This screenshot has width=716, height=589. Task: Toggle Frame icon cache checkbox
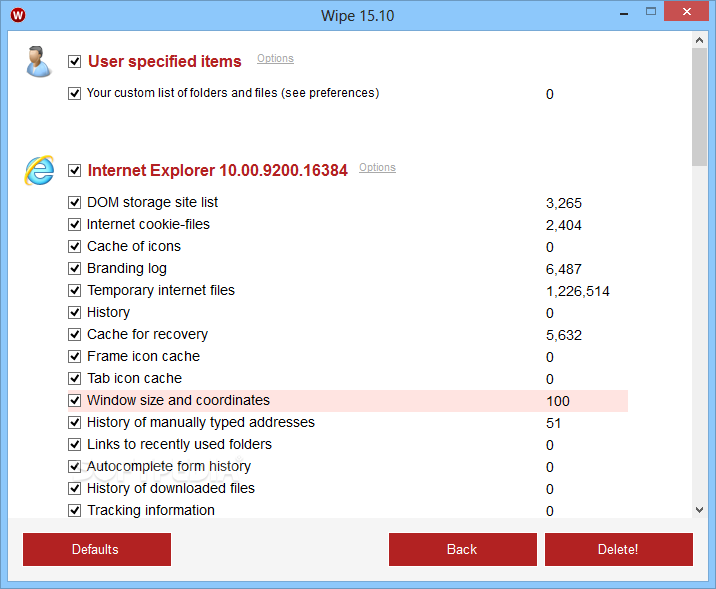click(74, 356)
